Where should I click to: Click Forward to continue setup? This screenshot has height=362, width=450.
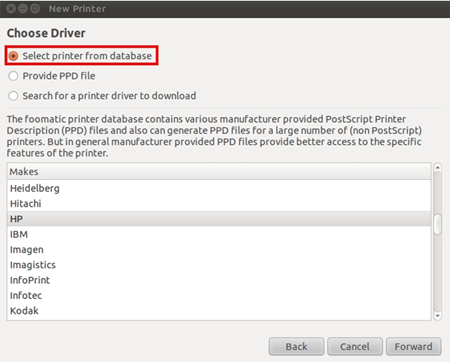tap(414, 347)
